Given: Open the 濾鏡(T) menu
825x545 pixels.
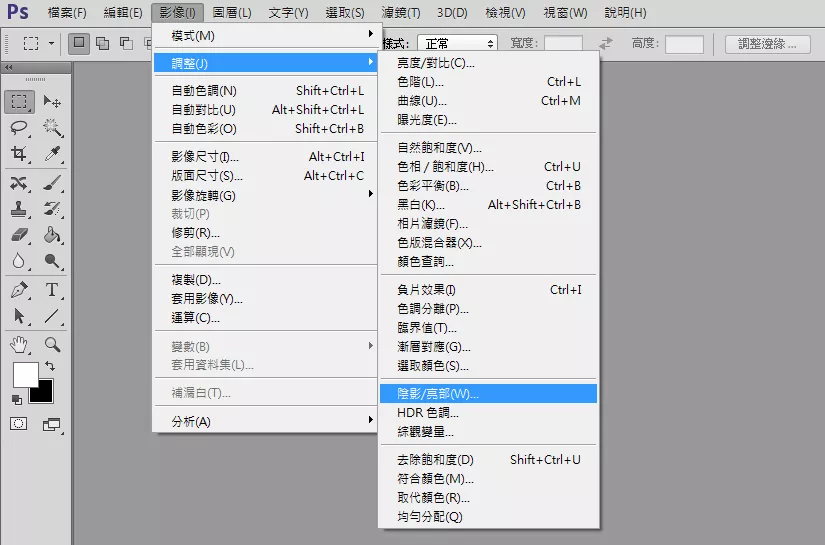Looking at the screenshot, I should coord(400,13).
